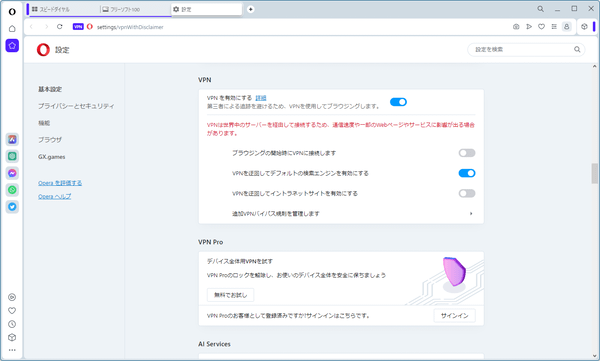Click the VPN shield illustration
Screen dimensions: 600x361
(454, 272)
